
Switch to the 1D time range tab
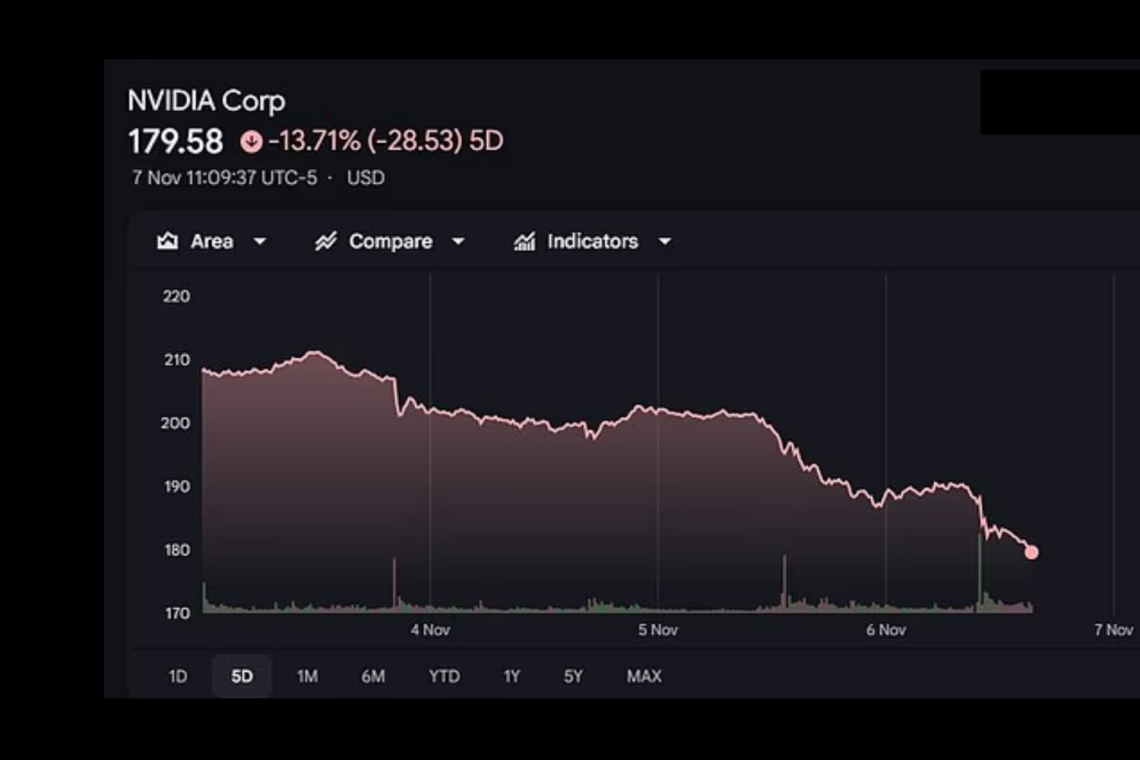point(177,676)
